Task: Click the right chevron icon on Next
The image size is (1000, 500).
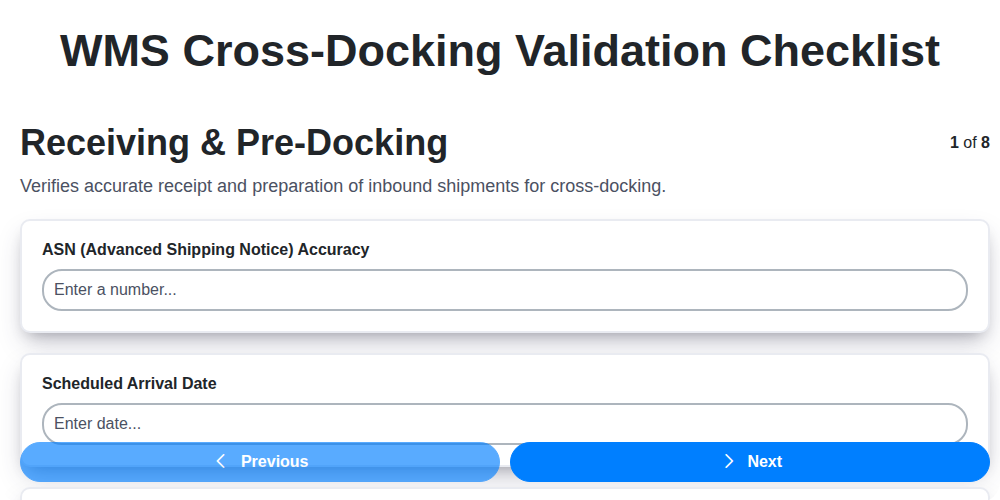Action: pos(729,461)
